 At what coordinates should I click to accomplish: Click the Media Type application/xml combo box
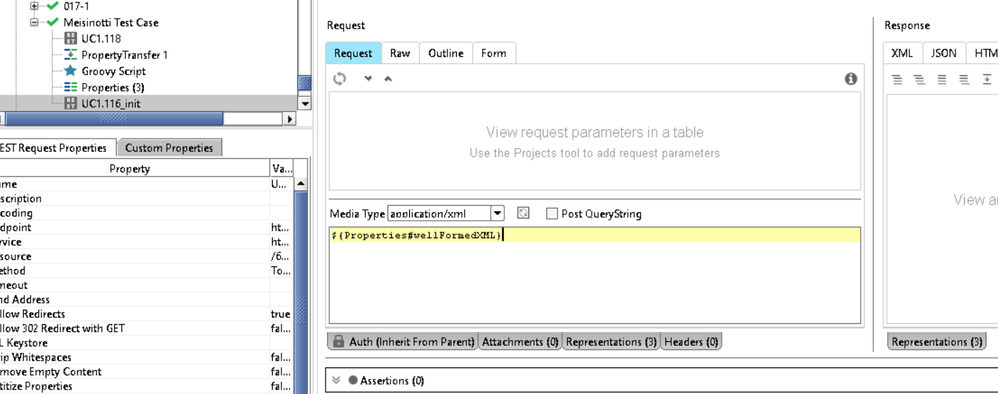tap(446, 213)
